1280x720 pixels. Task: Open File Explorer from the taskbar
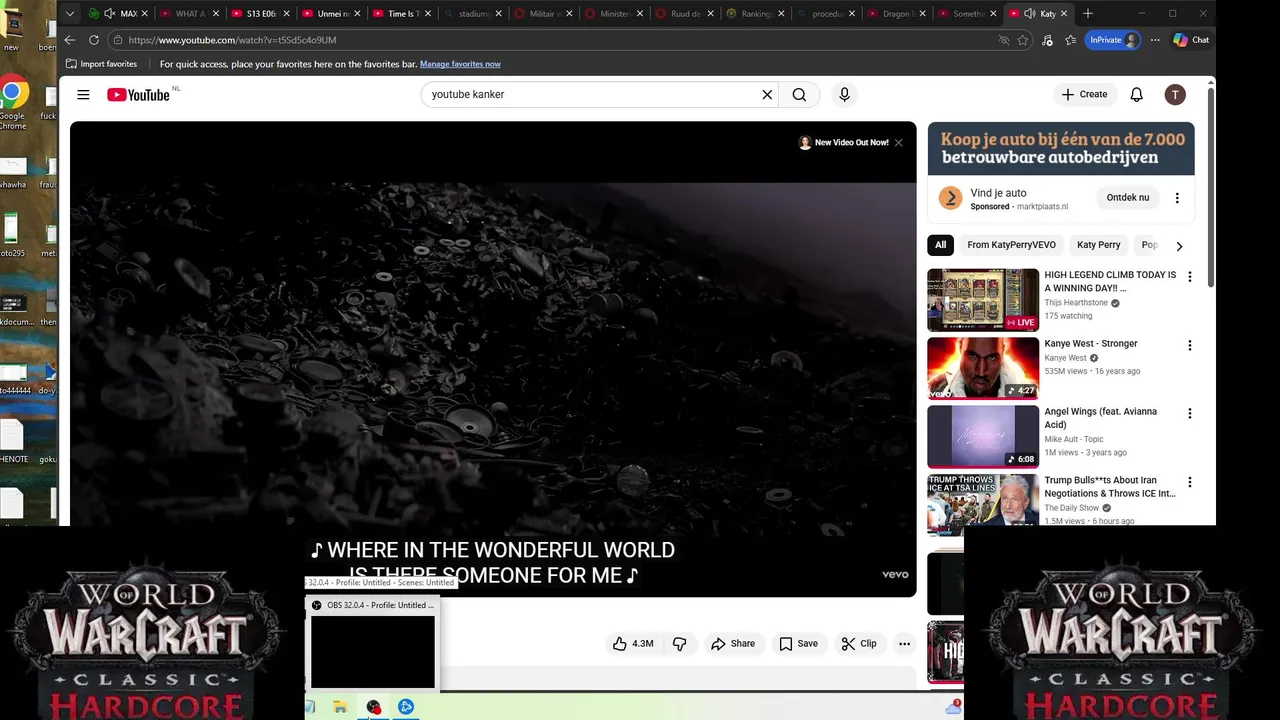click(x=340, y=707)
